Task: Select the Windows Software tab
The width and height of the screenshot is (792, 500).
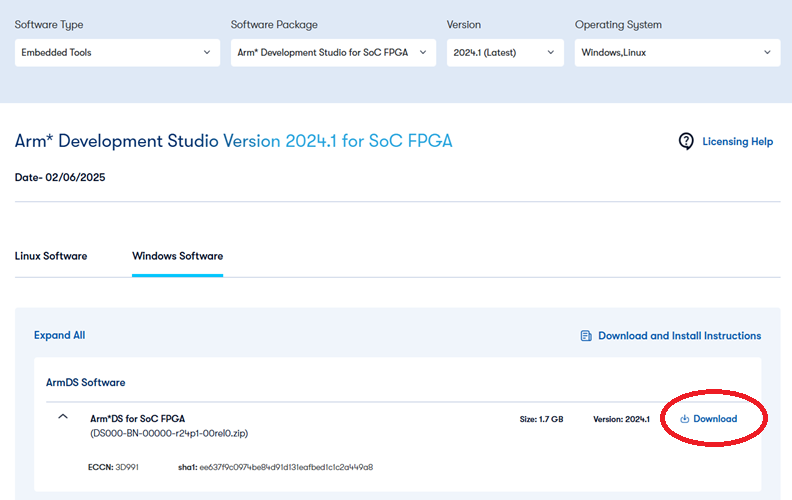Action: tap(177, 256)
